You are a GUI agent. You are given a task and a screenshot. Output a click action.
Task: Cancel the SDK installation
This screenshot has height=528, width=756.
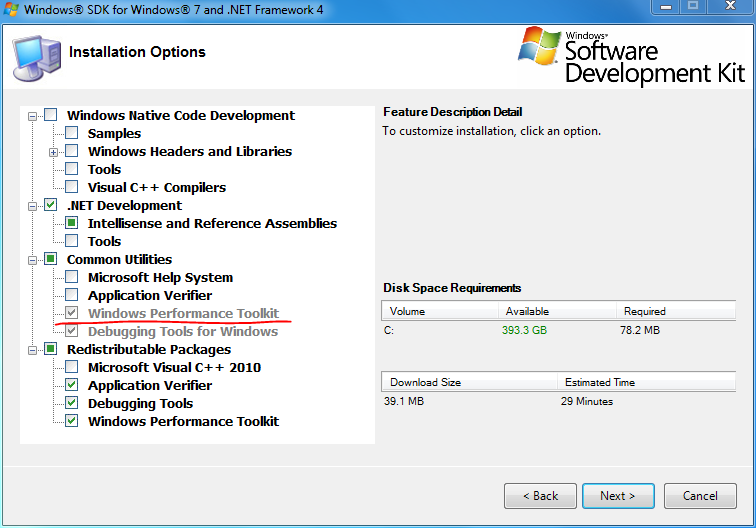tap(700, 496)
